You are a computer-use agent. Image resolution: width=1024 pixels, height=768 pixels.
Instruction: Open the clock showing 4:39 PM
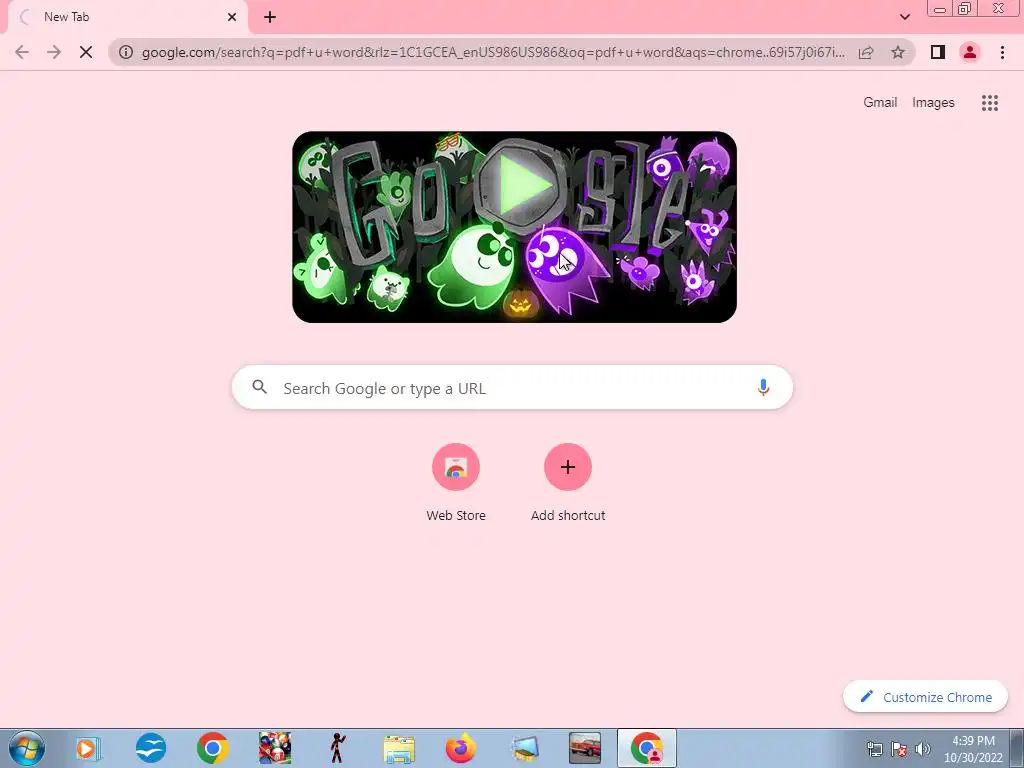[972, 749]
